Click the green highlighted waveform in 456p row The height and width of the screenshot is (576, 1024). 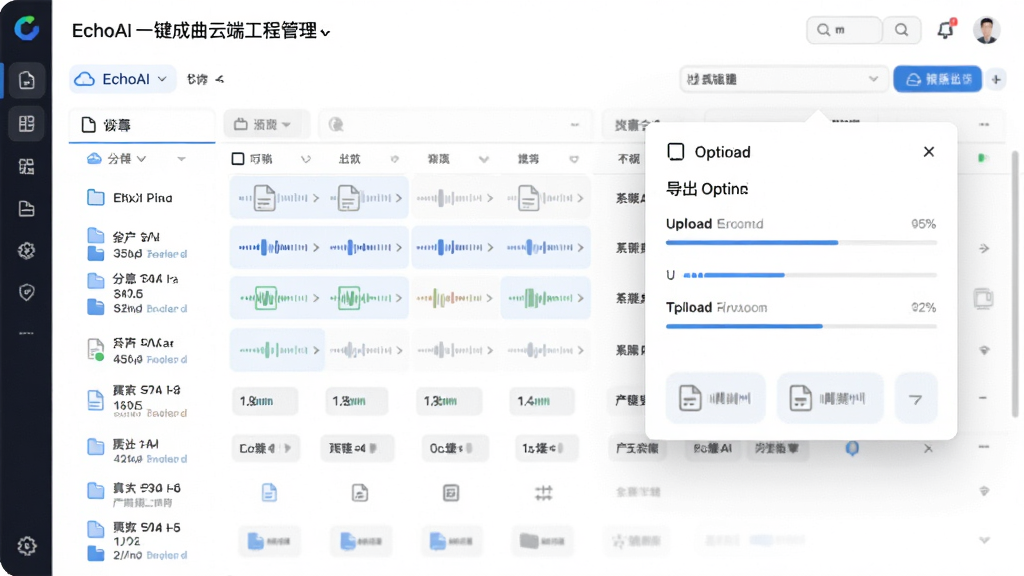(277, 350)
